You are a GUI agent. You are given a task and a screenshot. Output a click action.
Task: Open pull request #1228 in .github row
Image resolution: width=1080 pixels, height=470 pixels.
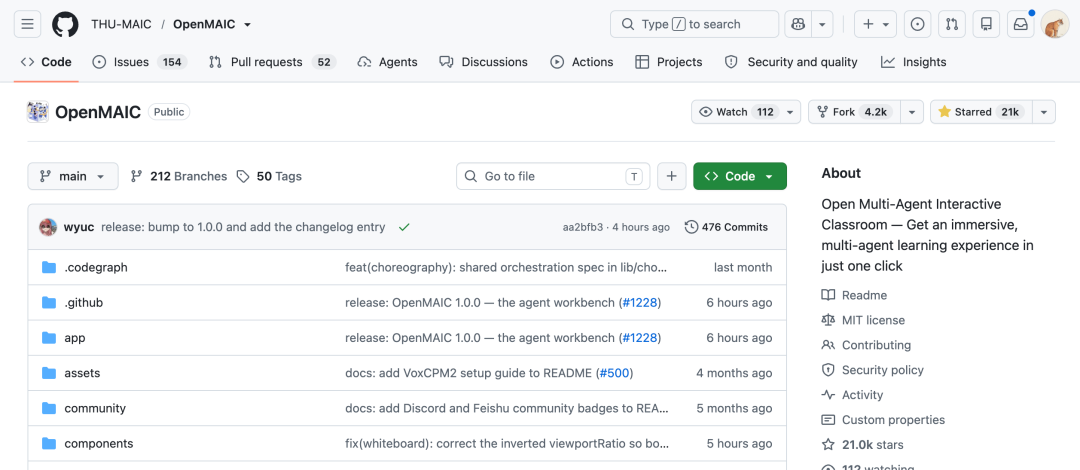click(x=640, y=303)
